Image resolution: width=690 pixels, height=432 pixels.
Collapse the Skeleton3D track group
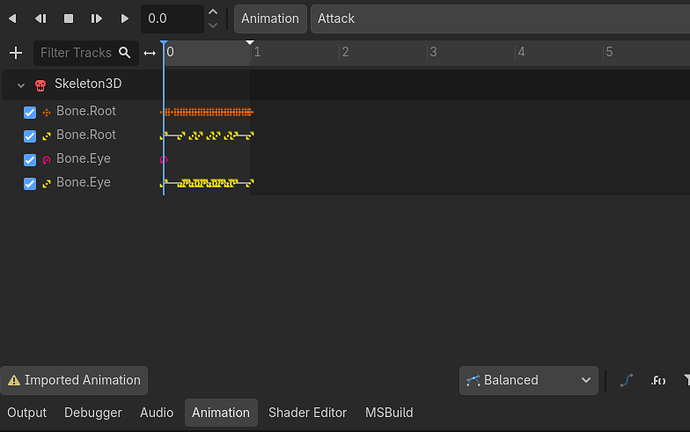[21, 85]
